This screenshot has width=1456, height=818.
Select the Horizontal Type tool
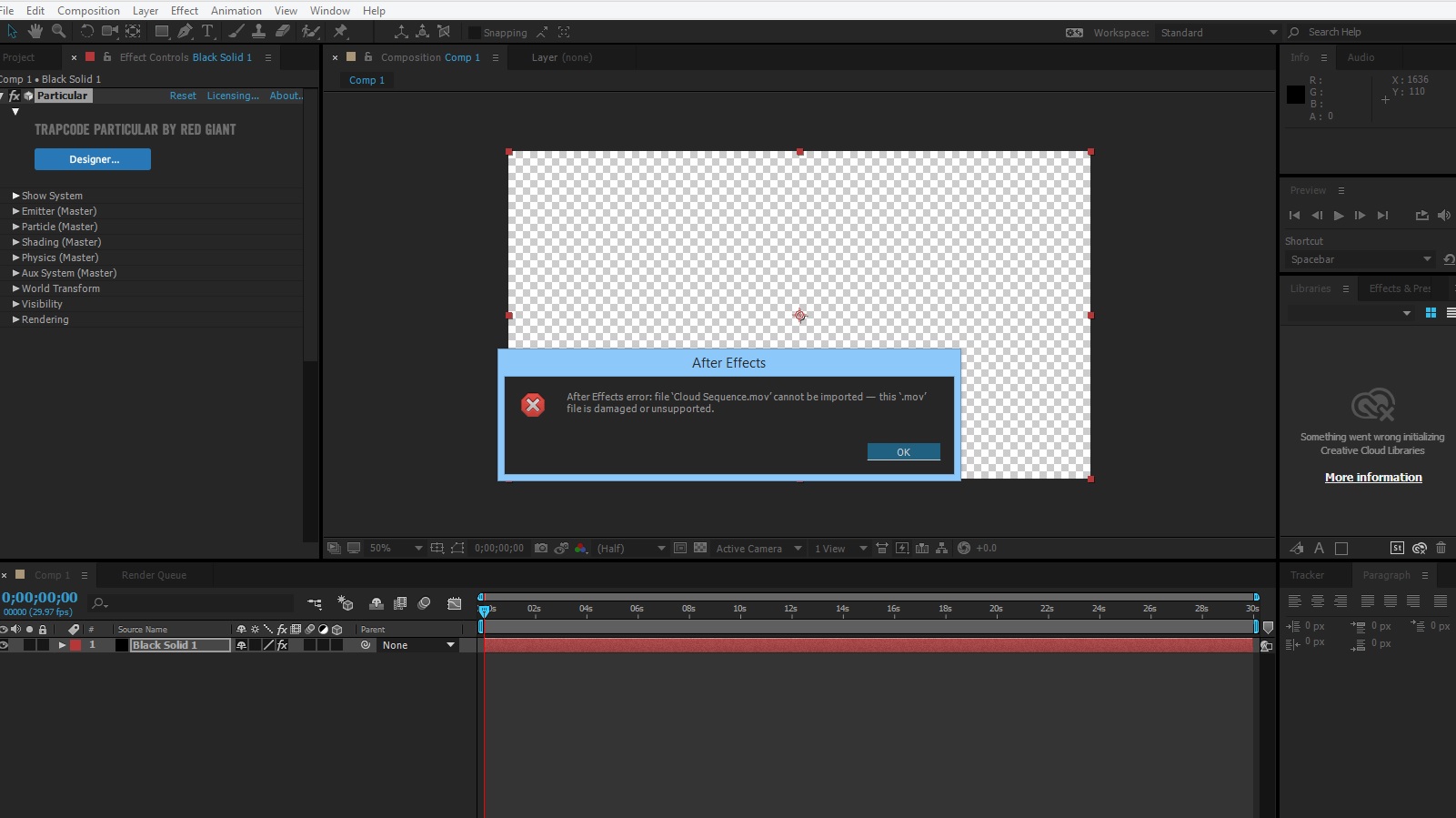(207, 32)
